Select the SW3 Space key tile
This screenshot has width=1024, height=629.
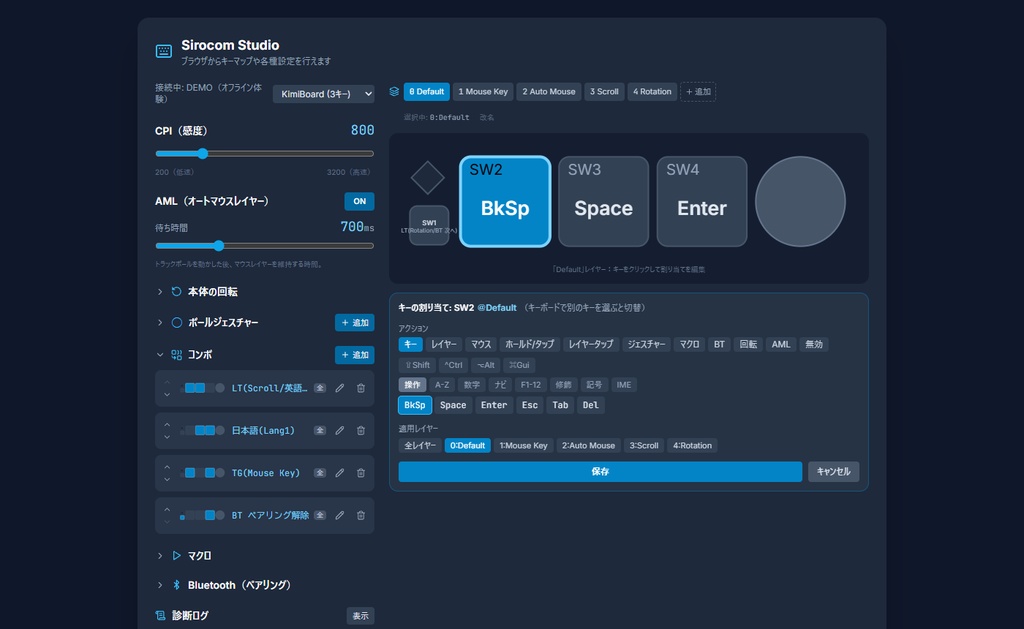(x=603, y=201)
